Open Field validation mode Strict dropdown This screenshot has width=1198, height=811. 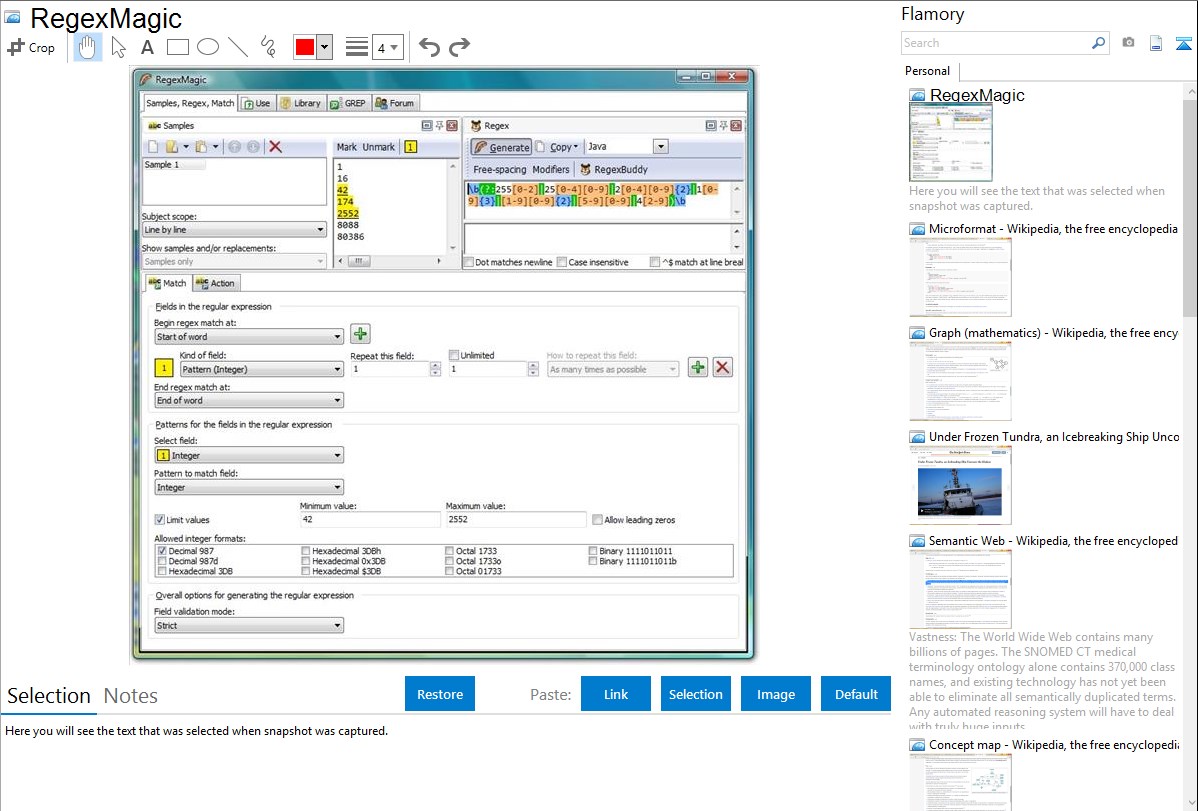(x=248, y=625)
